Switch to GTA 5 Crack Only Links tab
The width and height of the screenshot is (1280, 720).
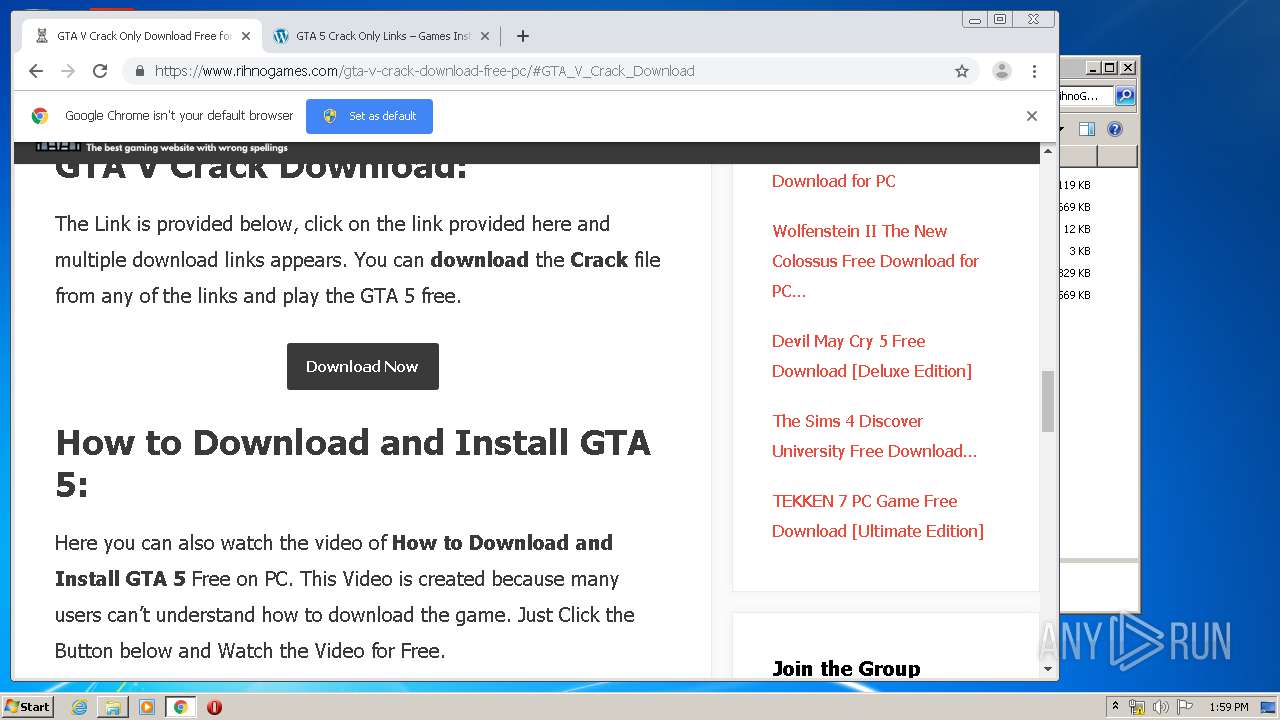tap(382, 36)
